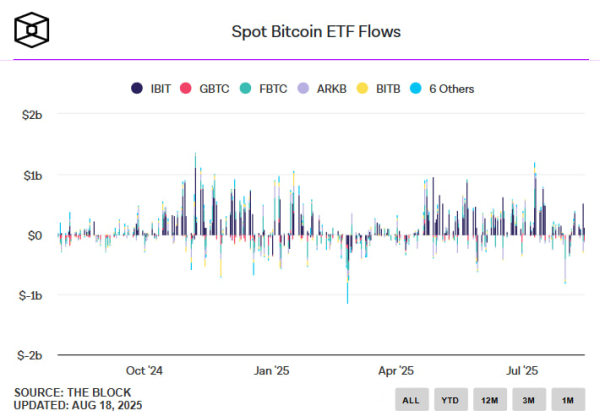
Task: Click the Spot Bitcoin ETF Flows title
Action: 316,31
